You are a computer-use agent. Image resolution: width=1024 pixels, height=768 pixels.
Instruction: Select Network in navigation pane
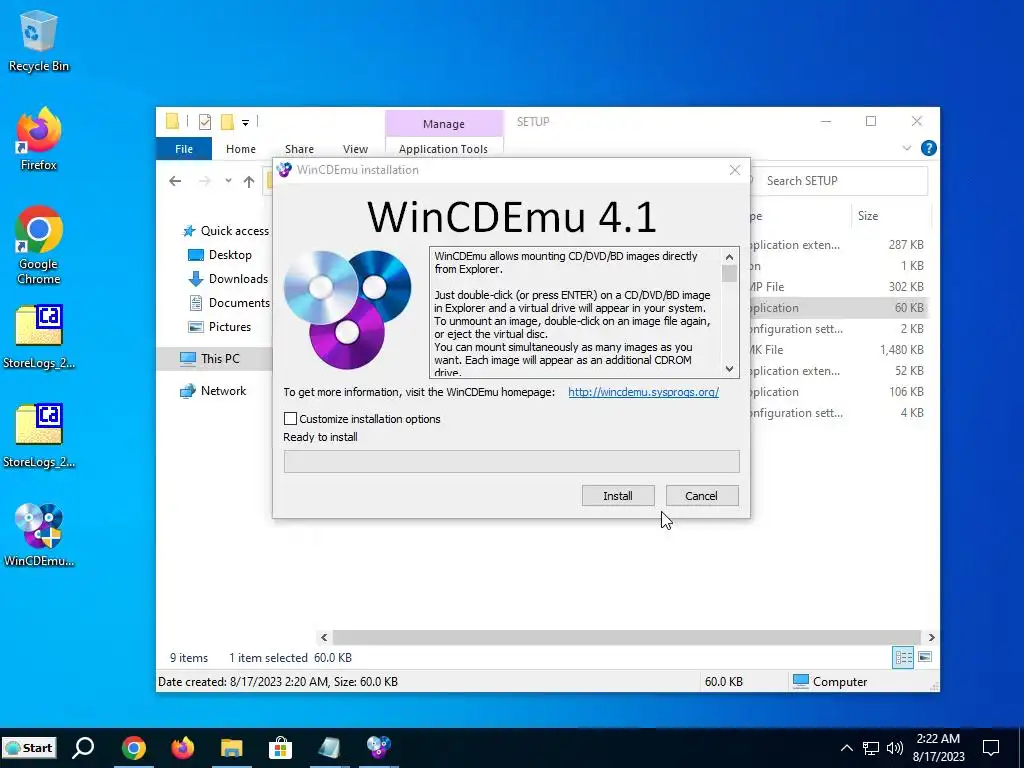[214, 391]
